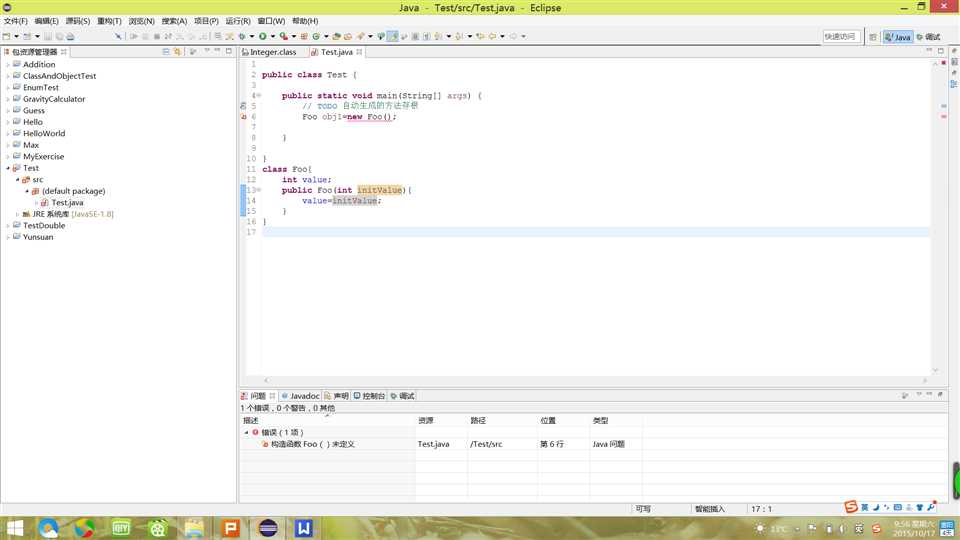The height and width of the screenshot is (540, 960).
Task: Click the New Java Package toolbar icon
Action: pos(304,37)
